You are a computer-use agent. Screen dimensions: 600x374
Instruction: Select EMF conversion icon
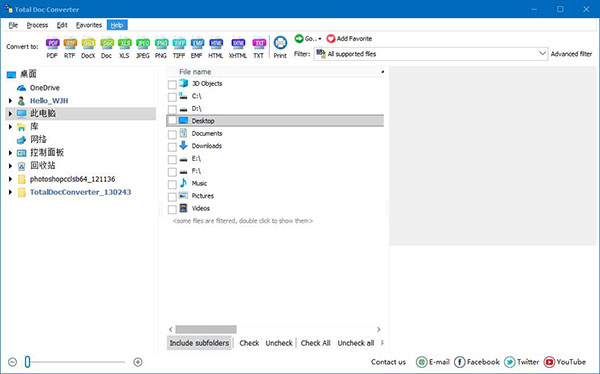pyautogui.click(x=197, y=43)
